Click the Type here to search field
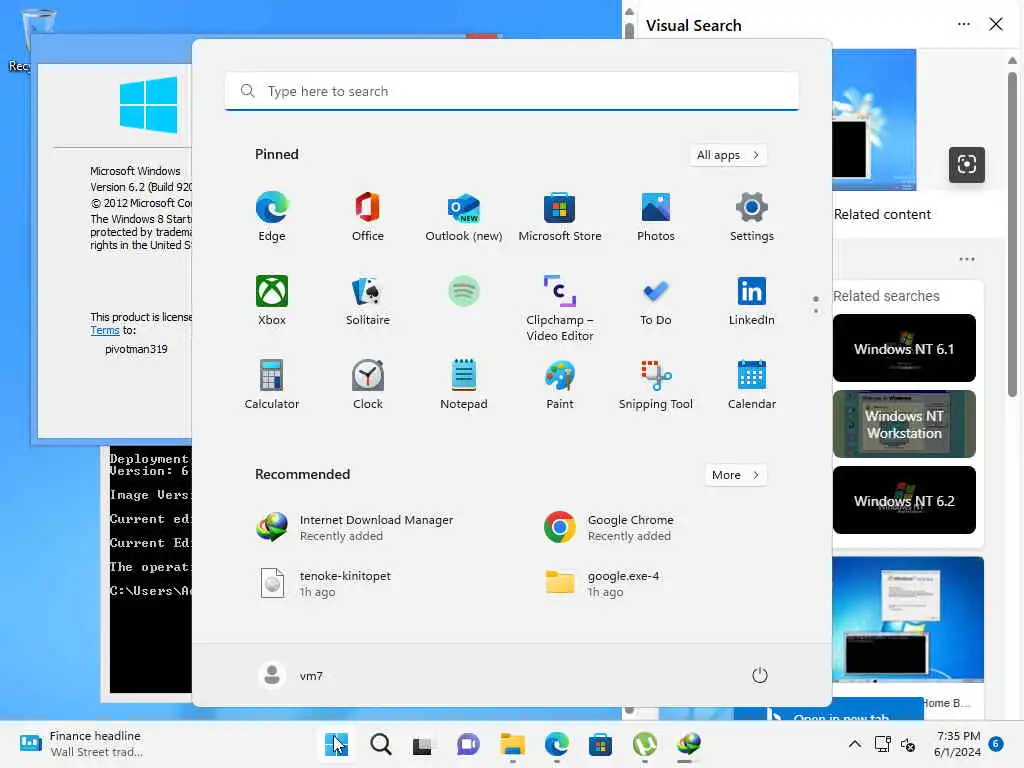This screenshot has height=768, width=1024. click(512, 91)
